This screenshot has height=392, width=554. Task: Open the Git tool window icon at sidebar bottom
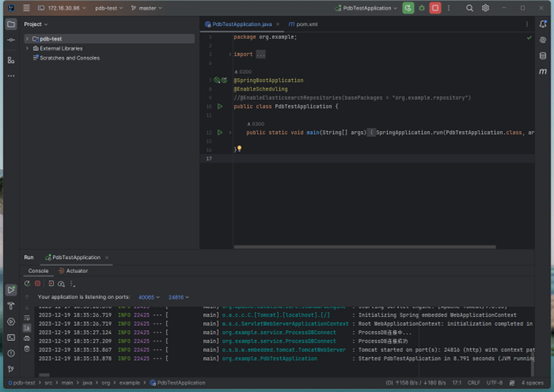tap(11, 369)
